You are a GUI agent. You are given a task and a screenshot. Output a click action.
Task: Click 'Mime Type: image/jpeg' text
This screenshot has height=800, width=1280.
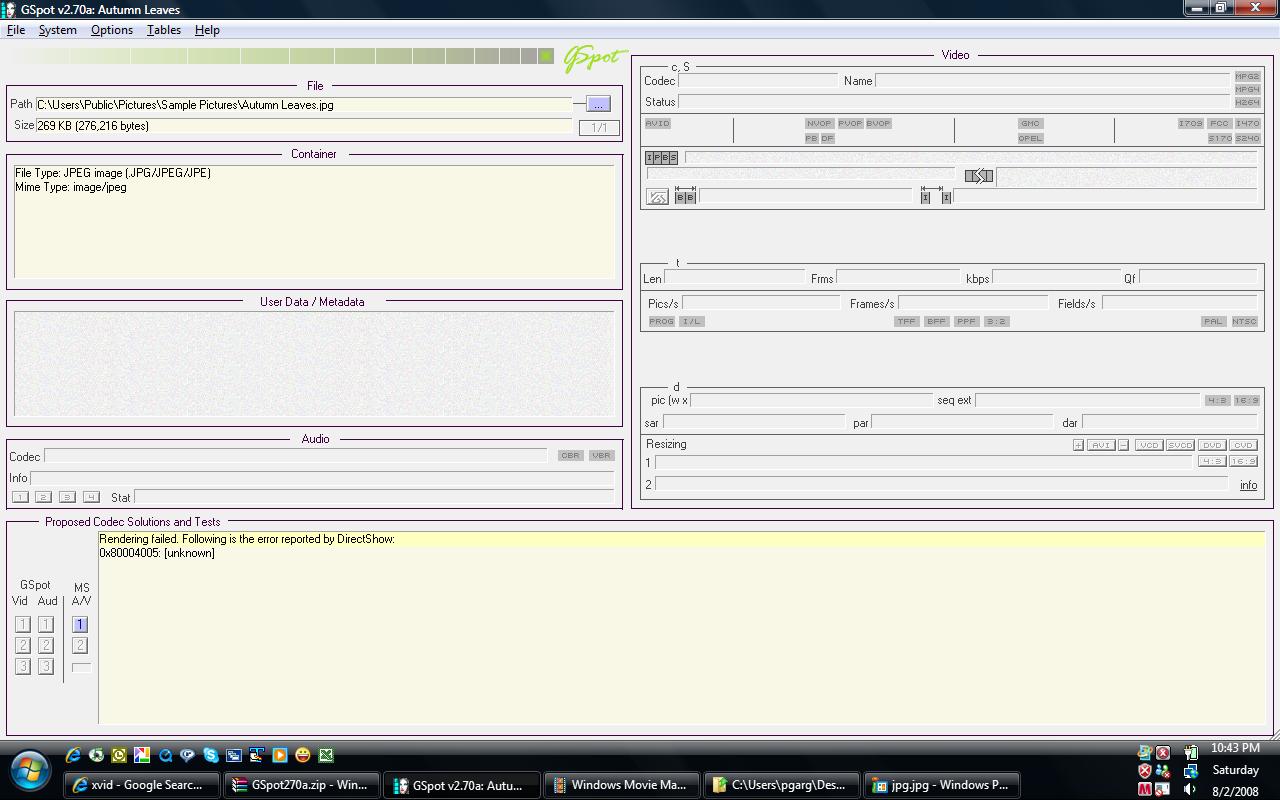71,187
